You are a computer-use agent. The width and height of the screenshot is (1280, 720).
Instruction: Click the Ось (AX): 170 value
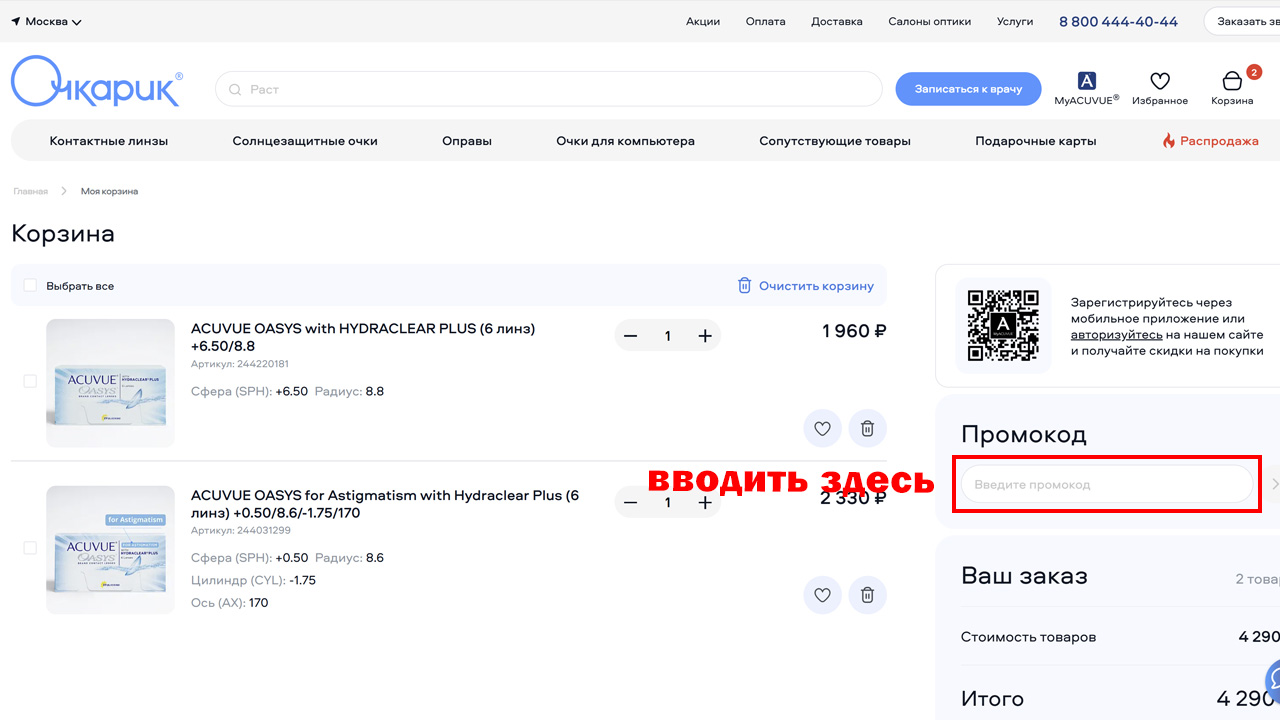229,603
